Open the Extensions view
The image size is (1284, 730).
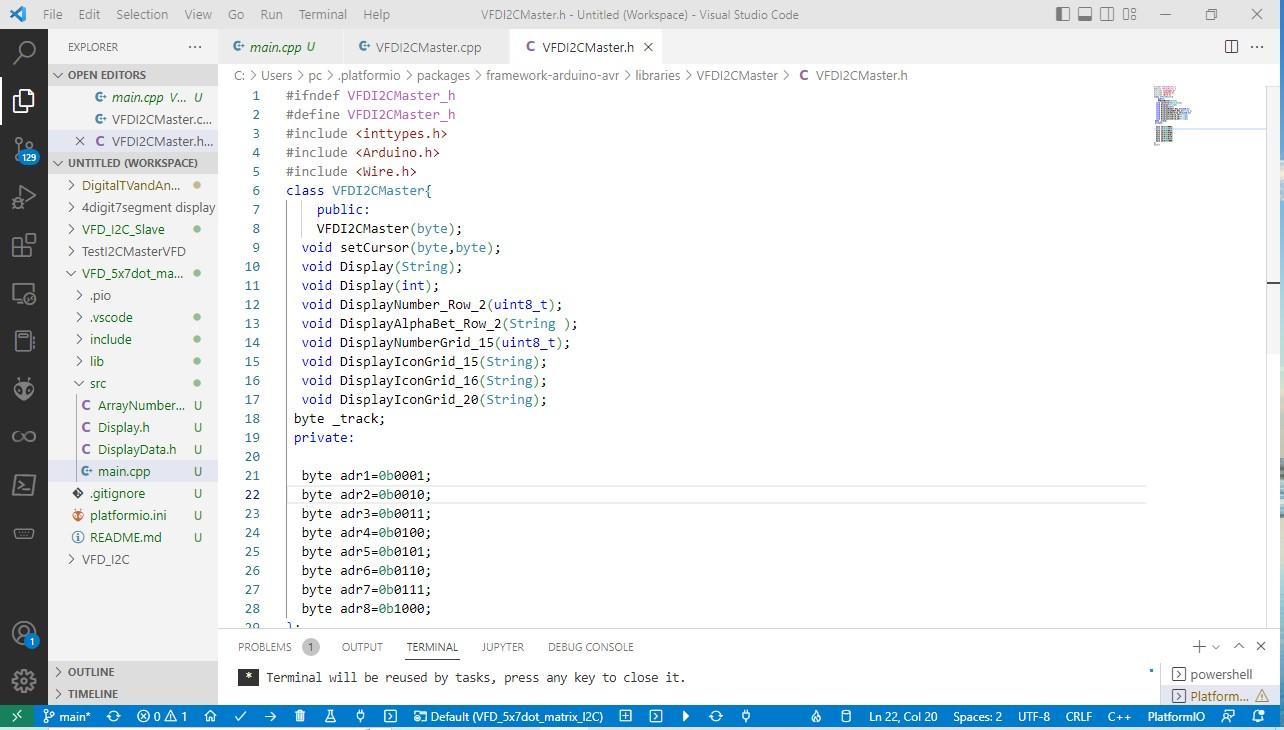pyautogui.click(x=24, y=245)
